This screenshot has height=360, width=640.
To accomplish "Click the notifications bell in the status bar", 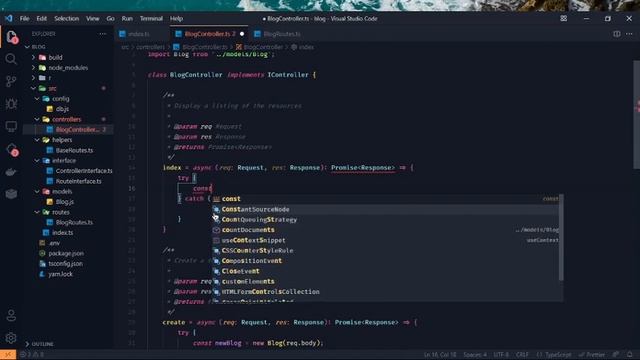I will (x=630, y=354).
